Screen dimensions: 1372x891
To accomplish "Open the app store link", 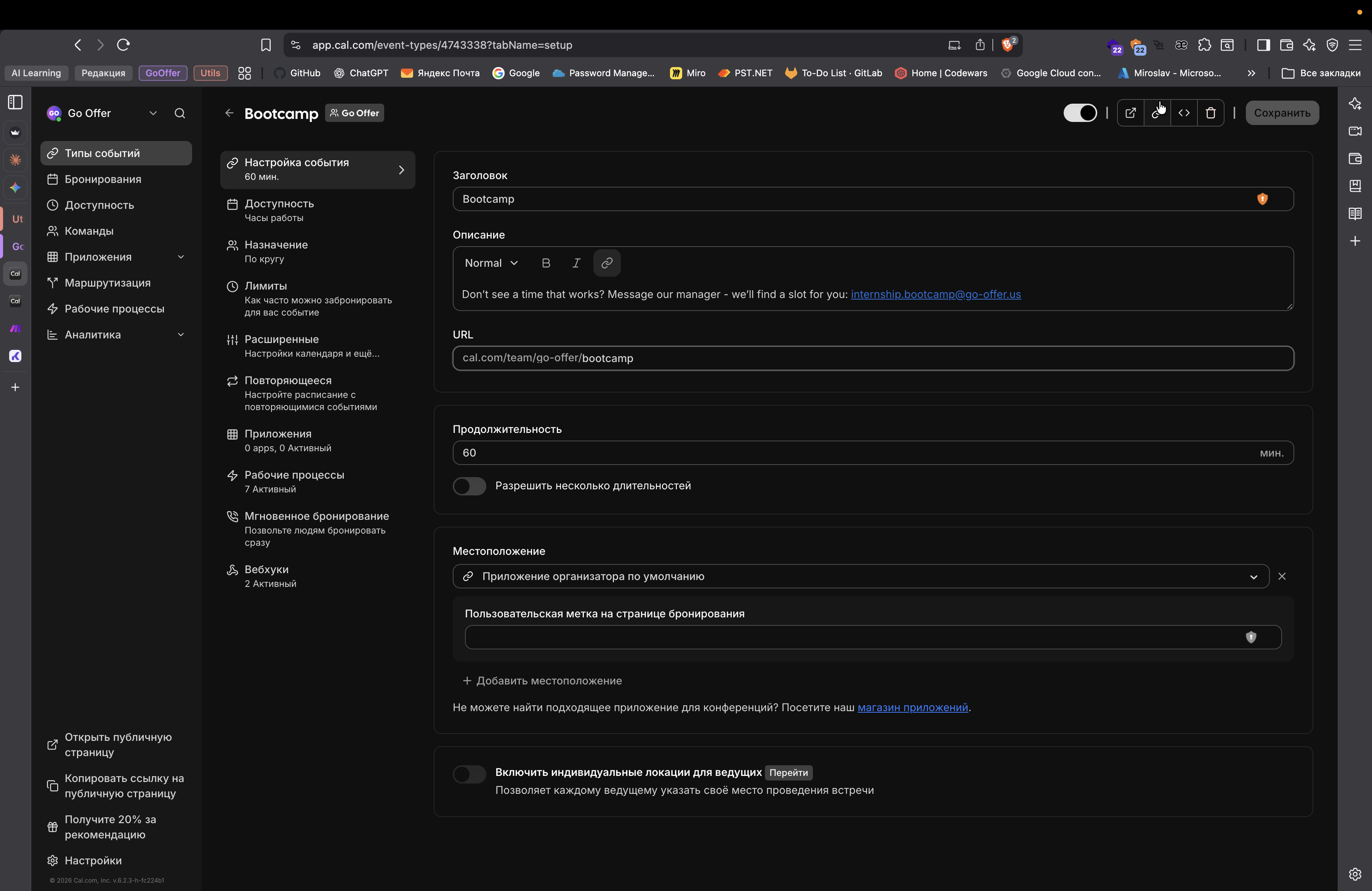I will click(x=912, y=707).
